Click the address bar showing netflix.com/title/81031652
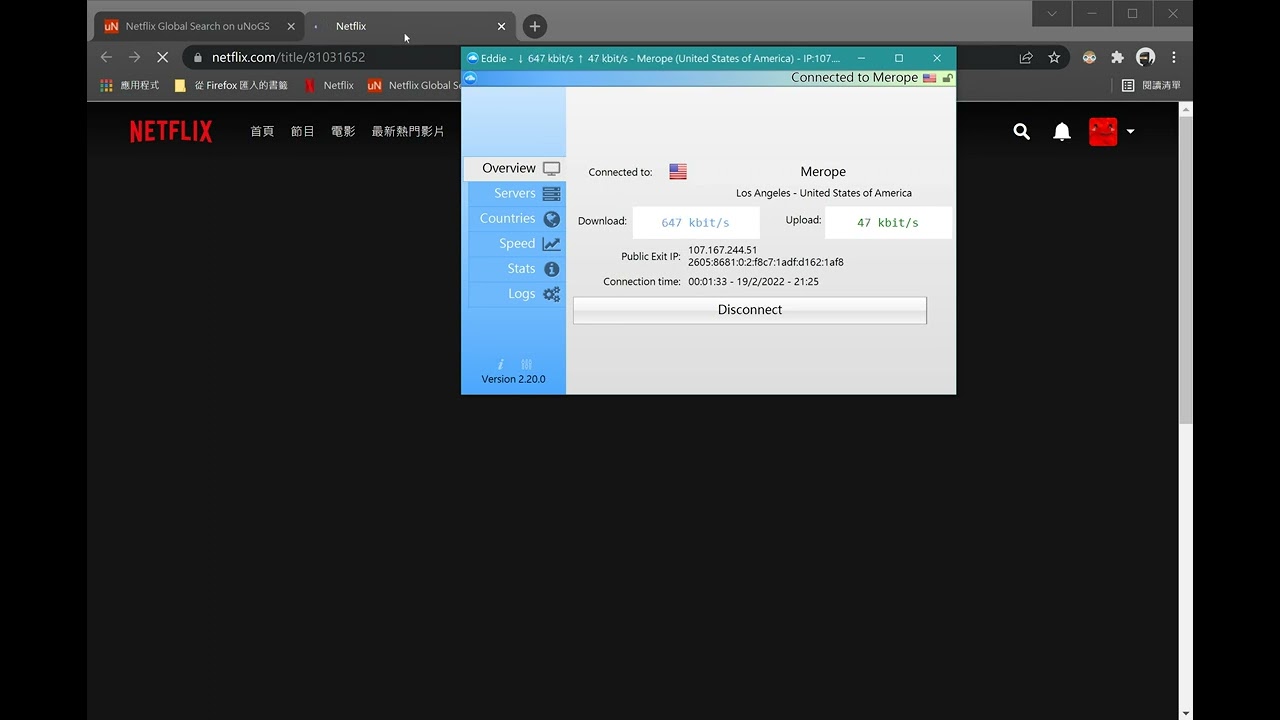This screenshot has height=720, width=1280. point(288,57)
